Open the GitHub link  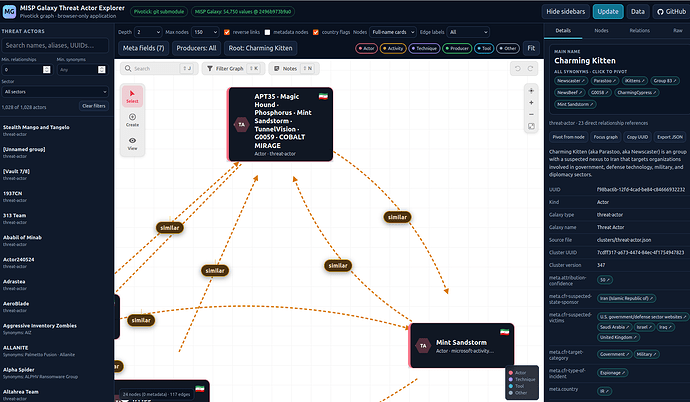pos(671,12)
